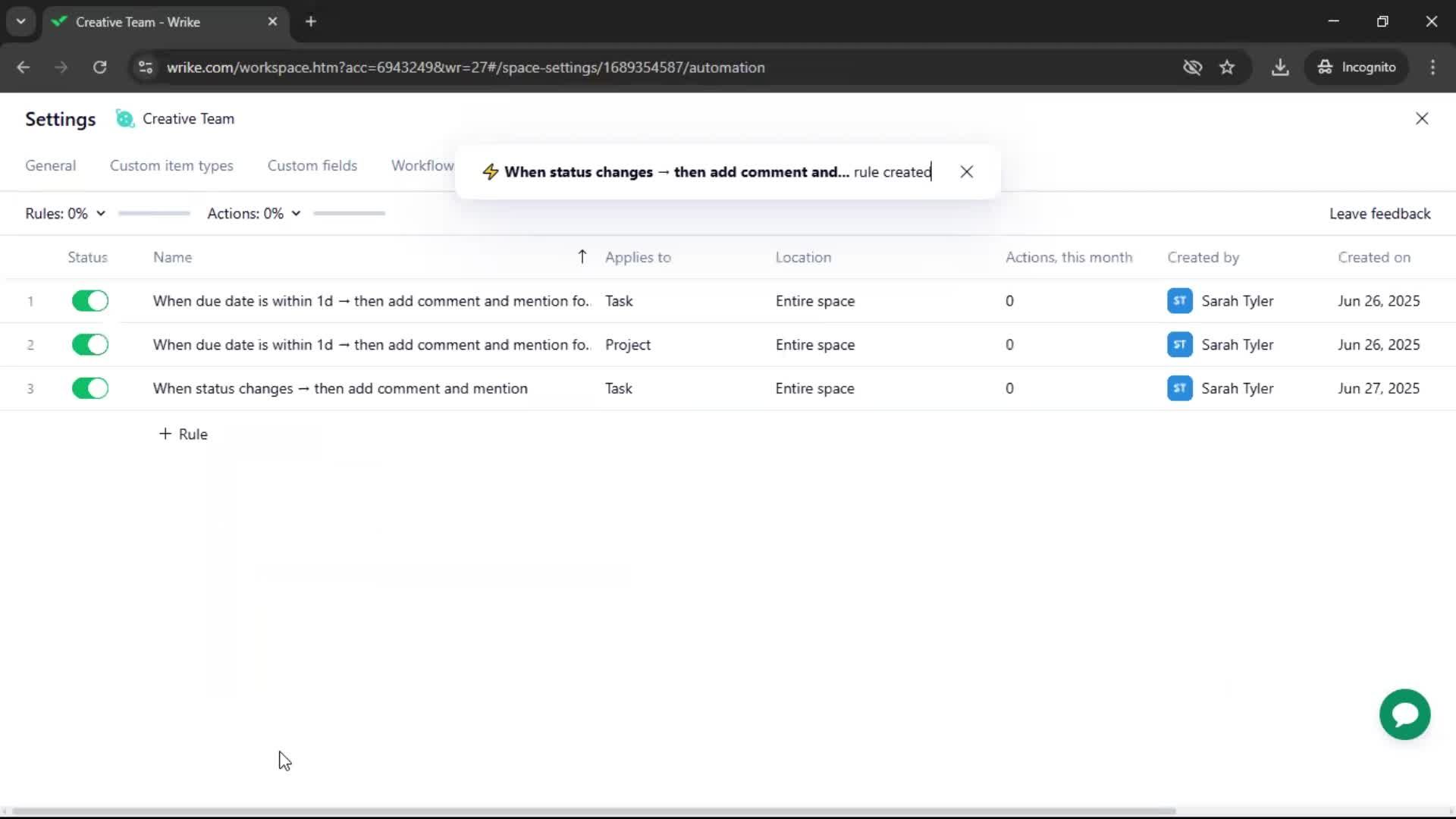
Task: Click Sarah Tyler avatar in row 2
Action: (1179, 345)
